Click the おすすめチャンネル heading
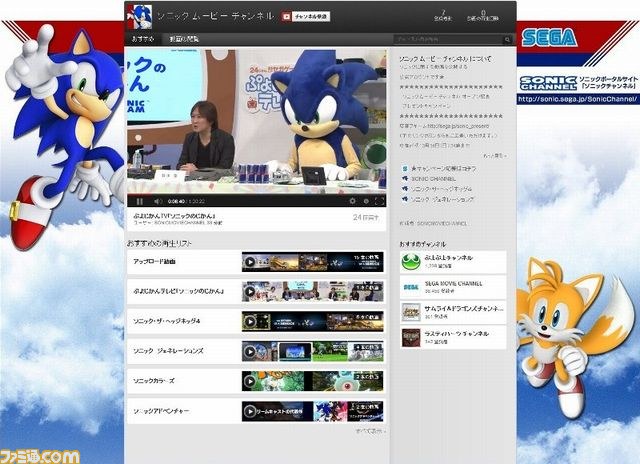The height and width of the screenshot is (464, 640). point(422,244)
